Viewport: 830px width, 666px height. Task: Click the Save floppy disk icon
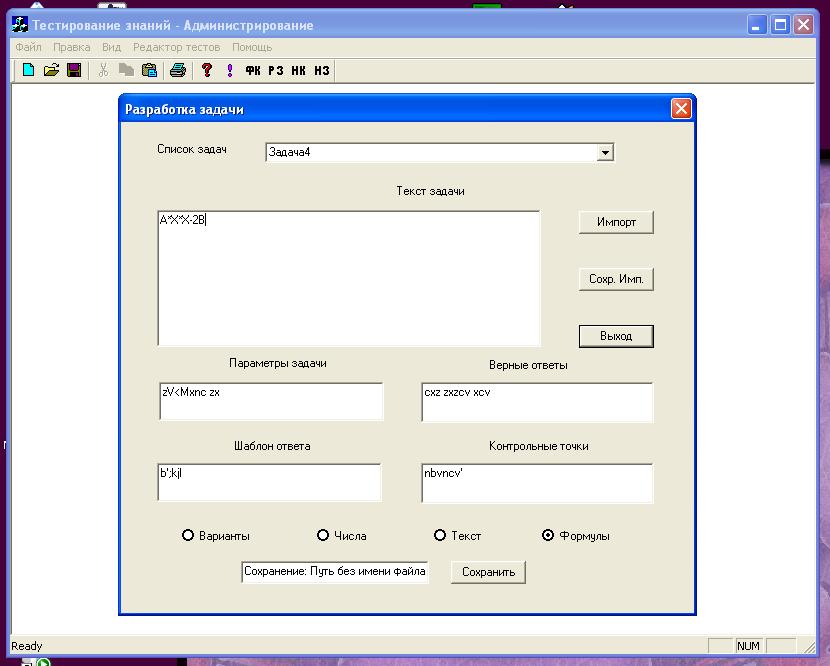(x=74, y=70)
